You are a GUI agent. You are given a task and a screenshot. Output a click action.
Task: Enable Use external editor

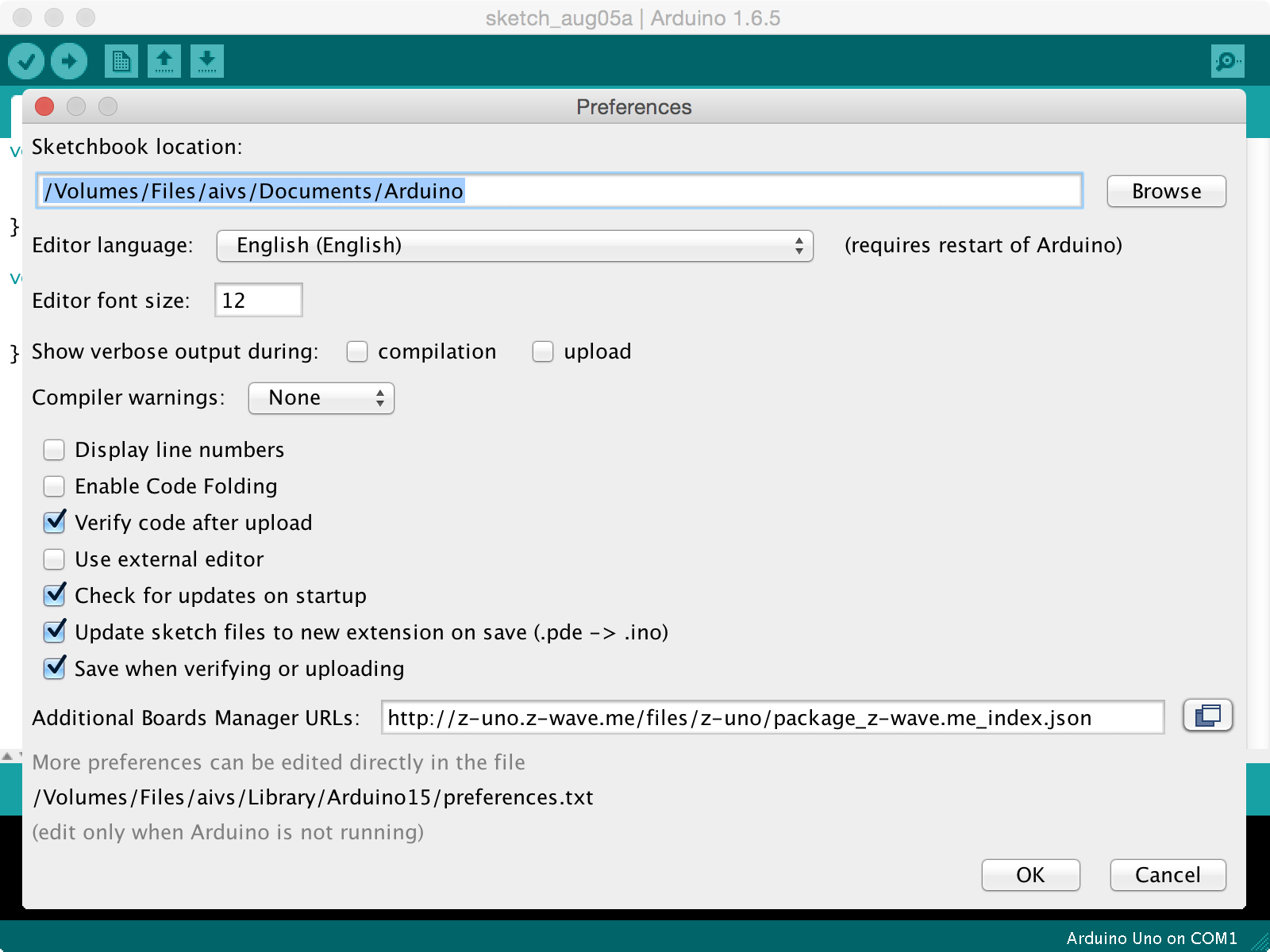[54, 559]
